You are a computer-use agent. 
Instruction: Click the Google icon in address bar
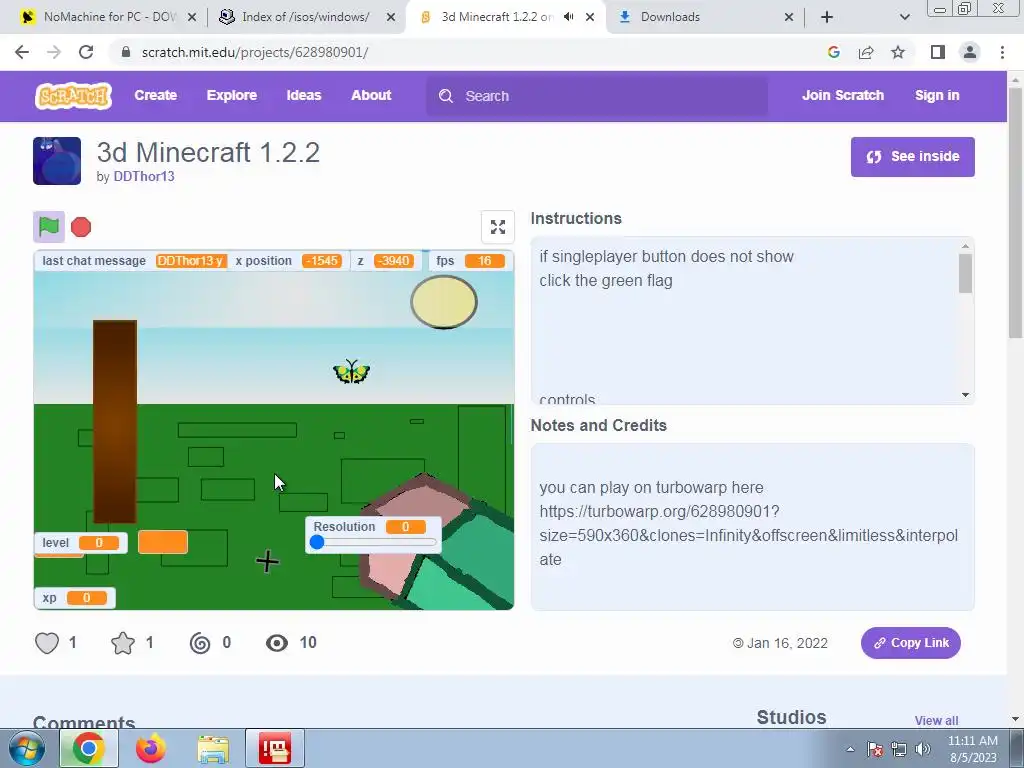pyautogui.click(x=833, y=52)
